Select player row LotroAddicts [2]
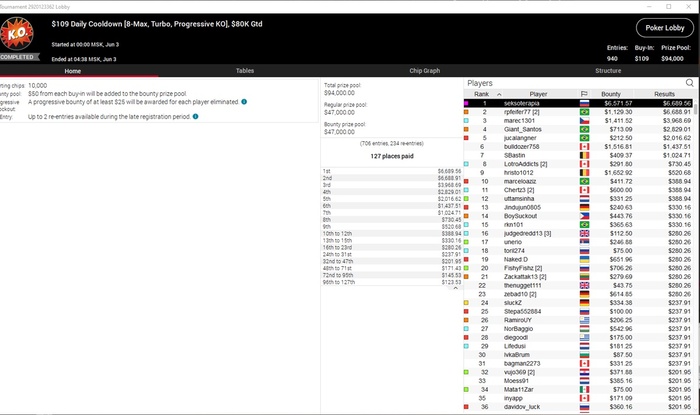 click(x=578, y=164)
